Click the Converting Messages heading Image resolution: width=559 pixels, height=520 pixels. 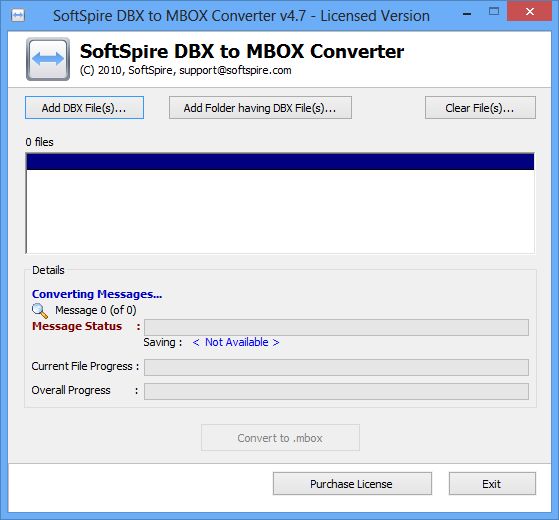click(x=97, y=294)
